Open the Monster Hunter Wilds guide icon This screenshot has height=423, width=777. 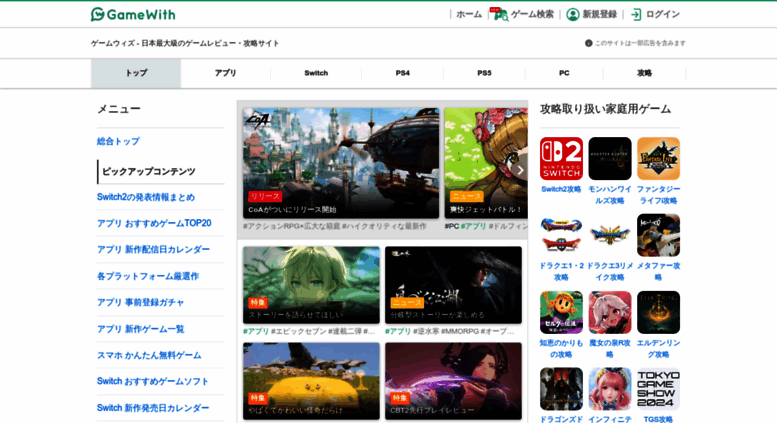tap(610, 159)
